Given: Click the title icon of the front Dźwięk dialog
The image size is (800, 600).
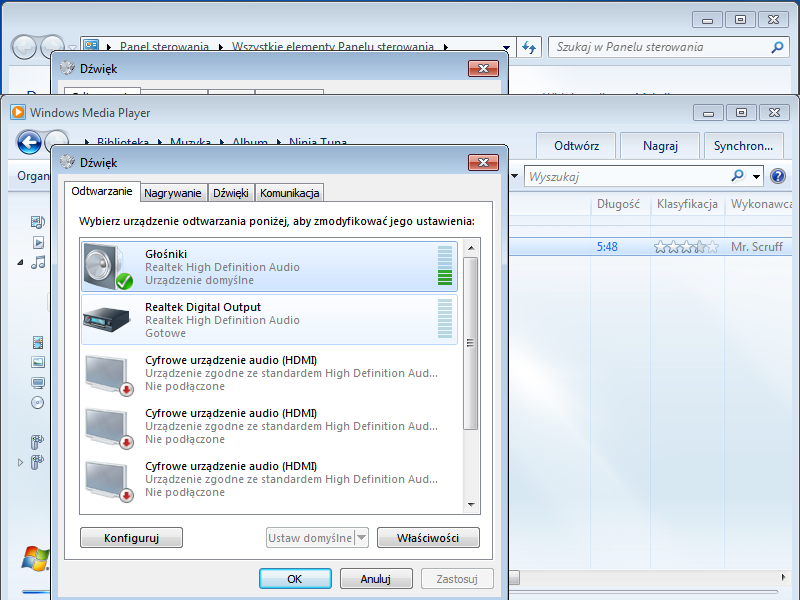Looking at the screenshot, I should 67,162.
